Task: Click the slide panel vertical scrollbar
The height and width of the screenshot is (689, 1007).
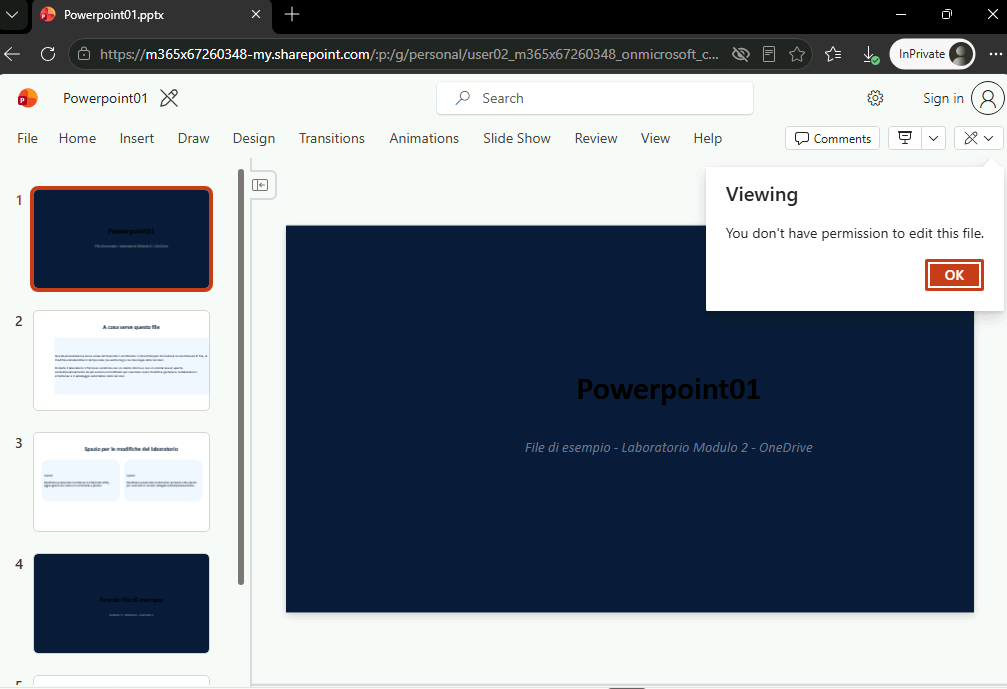Action: [x=241, y=377]
